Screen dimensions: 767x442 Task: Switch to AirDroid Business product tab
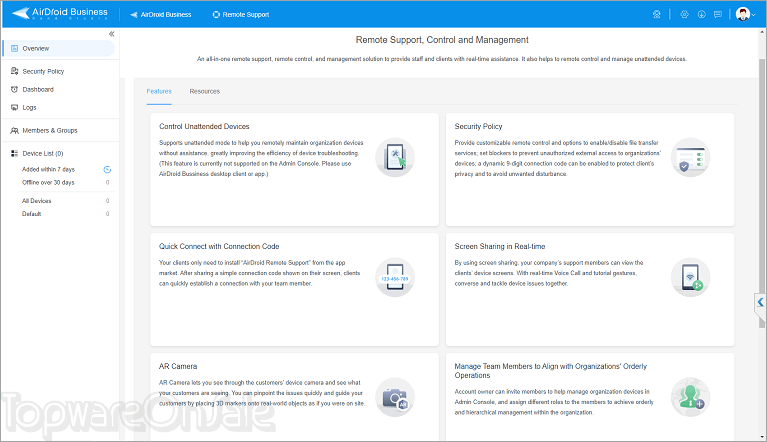tap(160, 15)
